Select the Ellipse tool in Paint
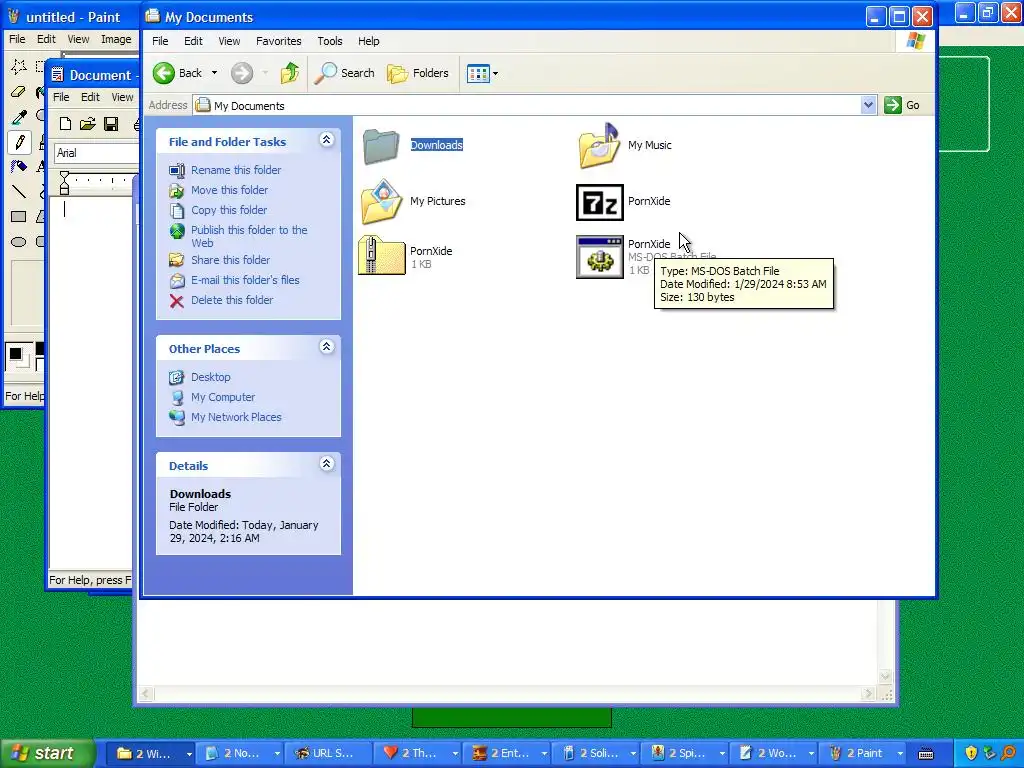This screenshot has width=1024, height=768. point(19,242)
